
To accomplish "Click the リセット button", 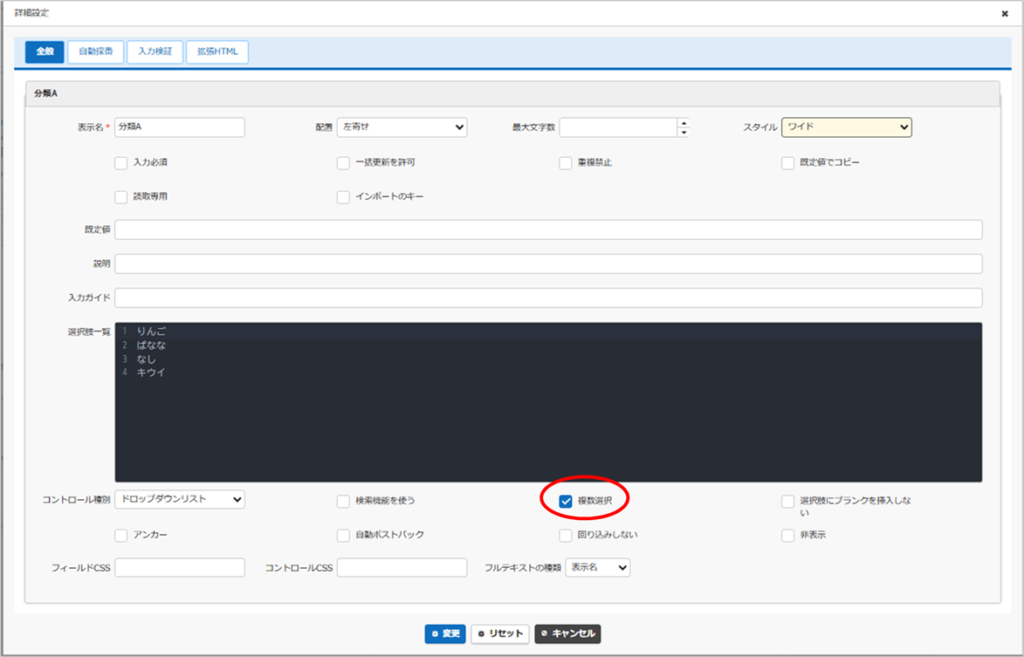I will [500, 634].
